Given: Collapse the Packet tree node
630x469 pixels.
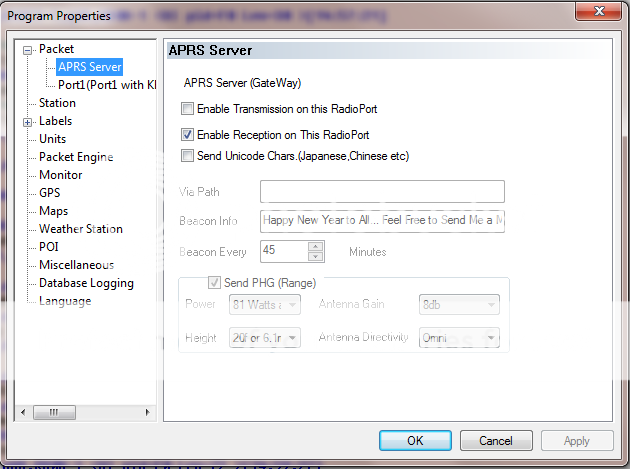Looking at the screenshot, I should coord(28,50).
